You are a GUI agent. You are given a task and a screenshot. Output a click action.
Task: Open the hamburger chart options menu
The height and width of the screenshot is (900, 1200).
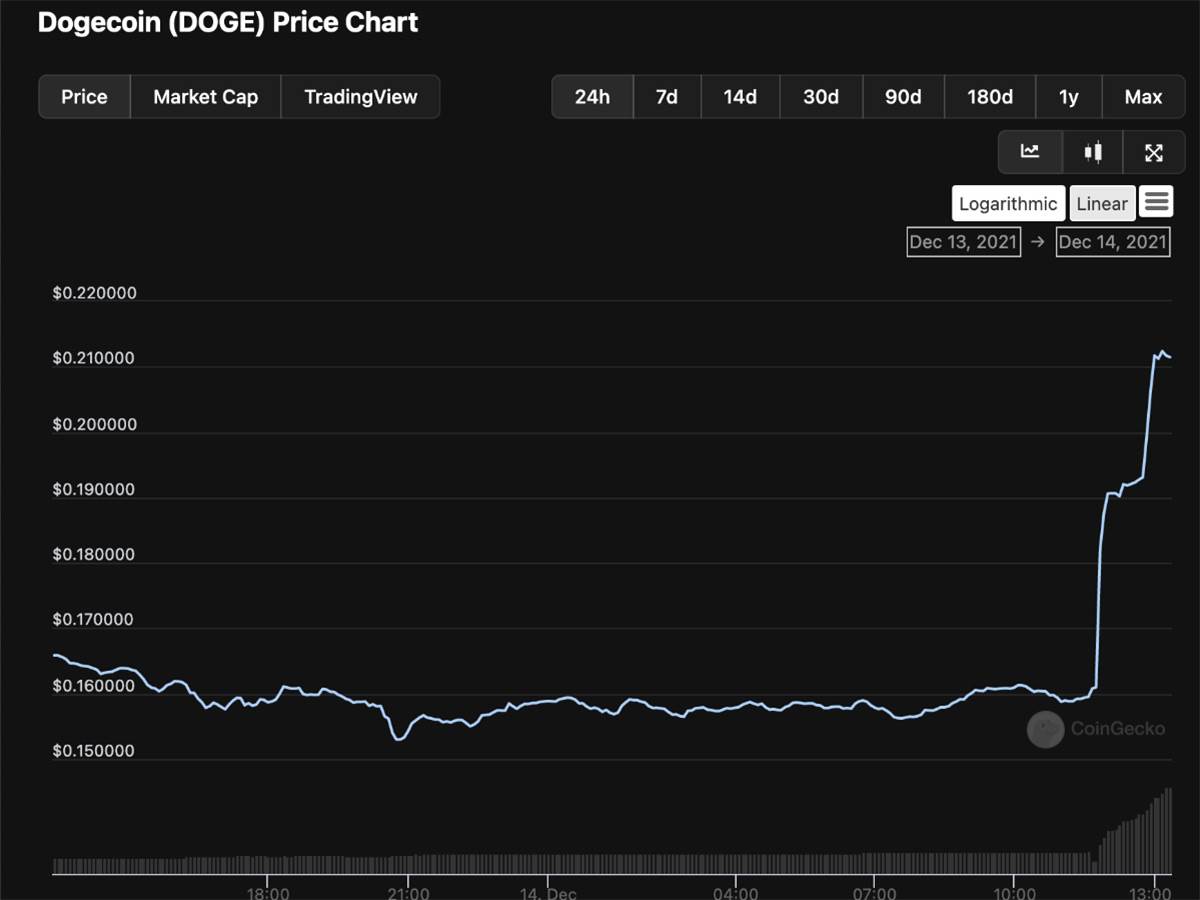coord(1156,202)
